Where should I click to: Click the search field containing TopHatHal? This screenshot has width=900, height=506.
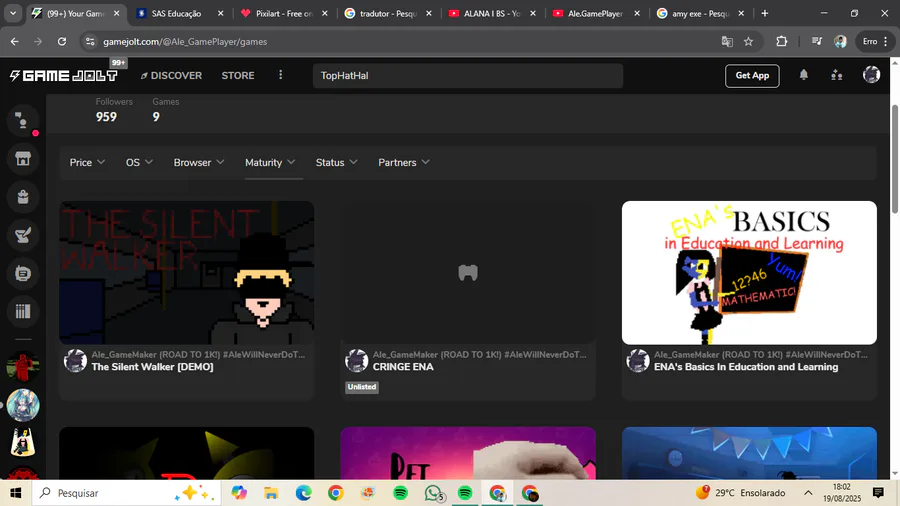coord(468,75)
